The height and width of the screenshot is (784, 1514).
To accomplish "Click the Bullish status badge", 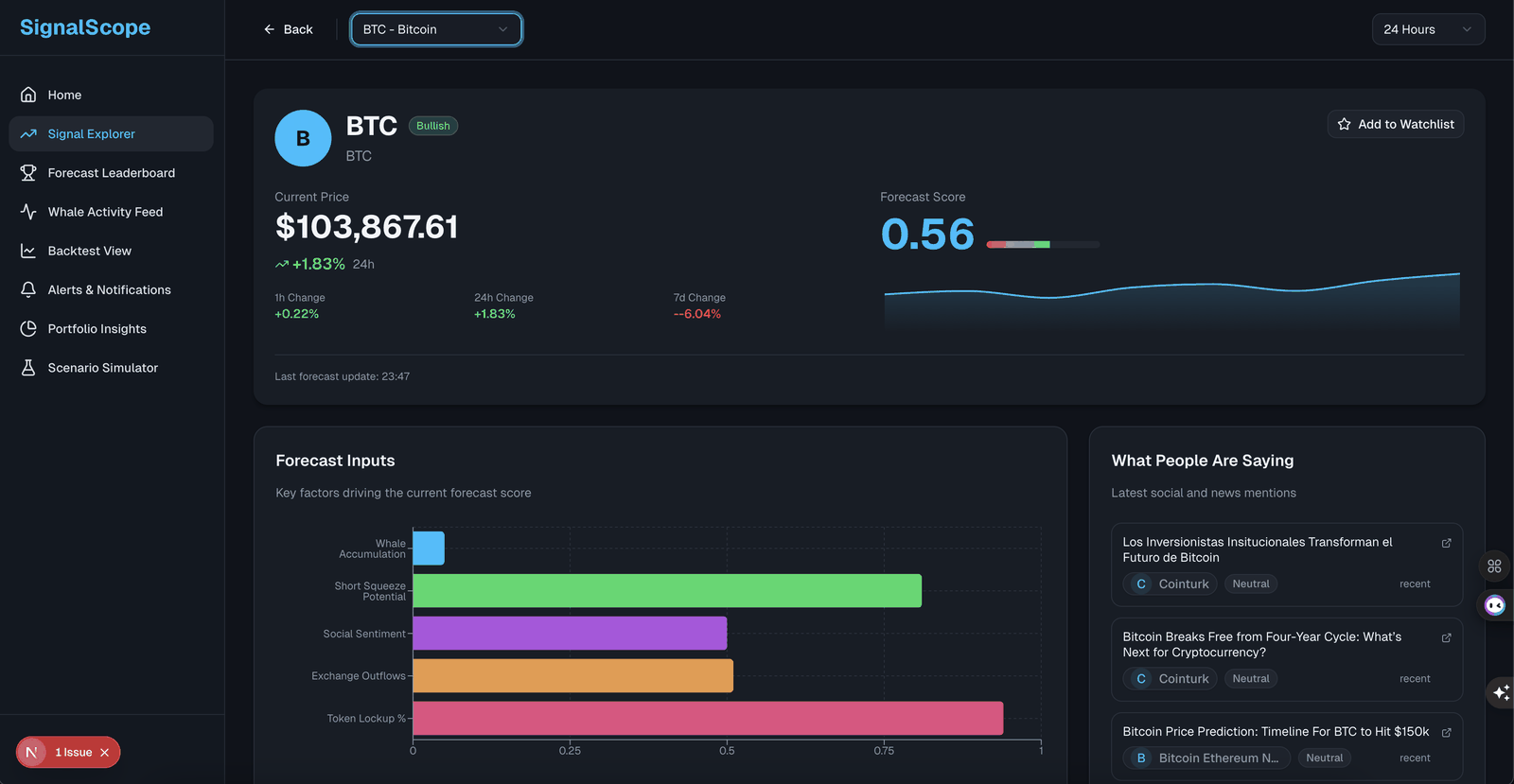I will 433,126.
